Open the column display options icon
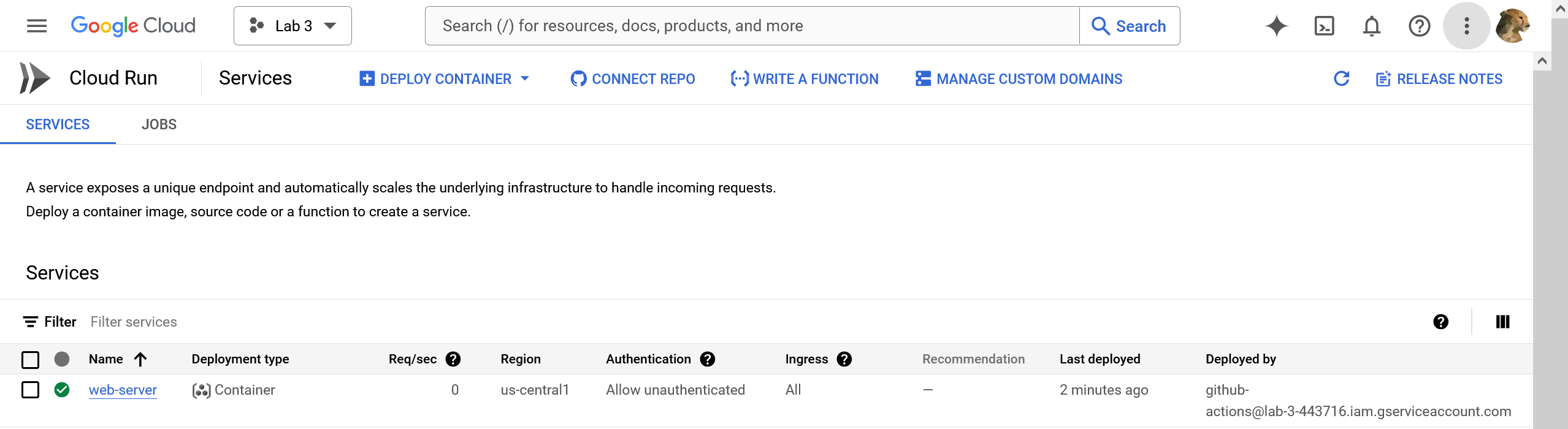The height and width of the screenshot is (429, 1568). coord(1503,322)
